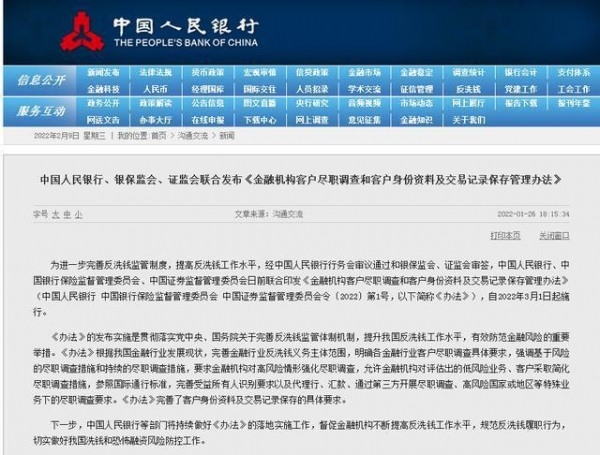Open the 金融市场 menu item
Viewport: 600px width, 455px height.
364,73
